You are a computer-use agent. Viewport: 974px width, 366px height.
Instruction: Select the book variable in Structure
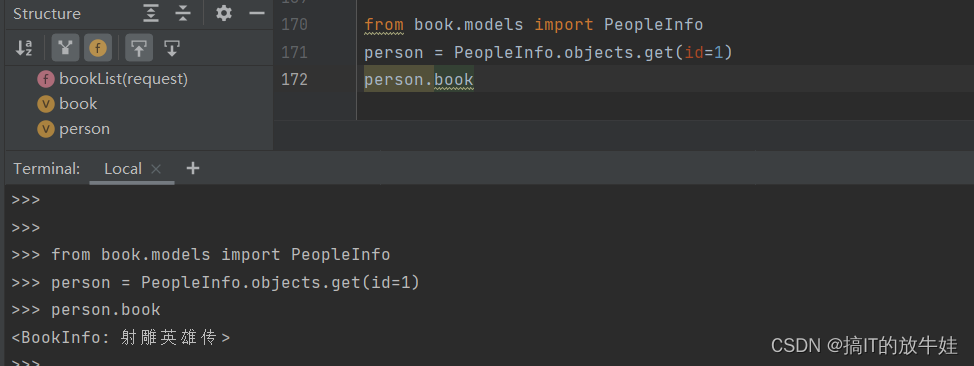(67, 104)
